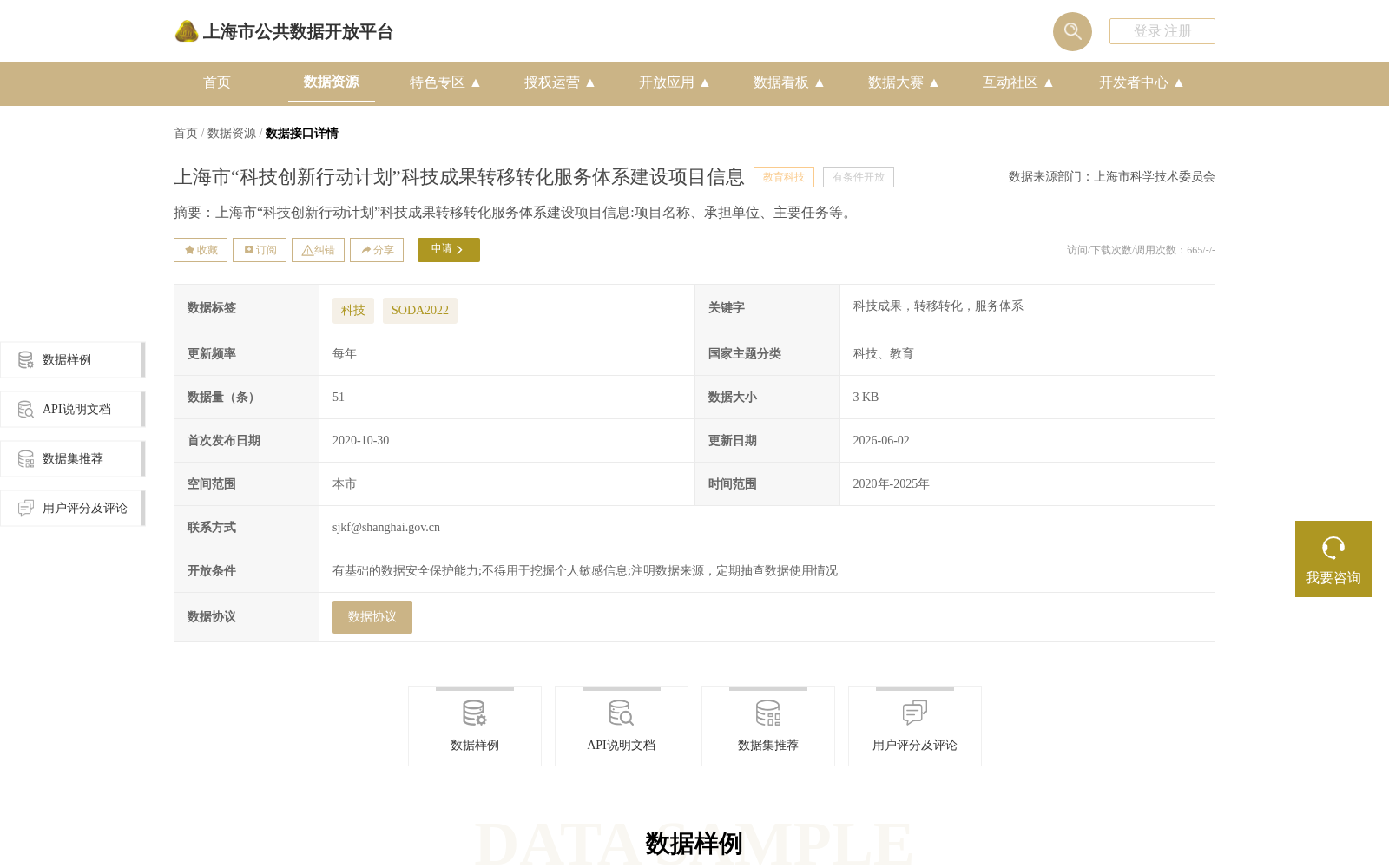Click the 2020-10-30 first publish date
Image resolution: width=1389 pixels, height=868 pixels.
361,440
